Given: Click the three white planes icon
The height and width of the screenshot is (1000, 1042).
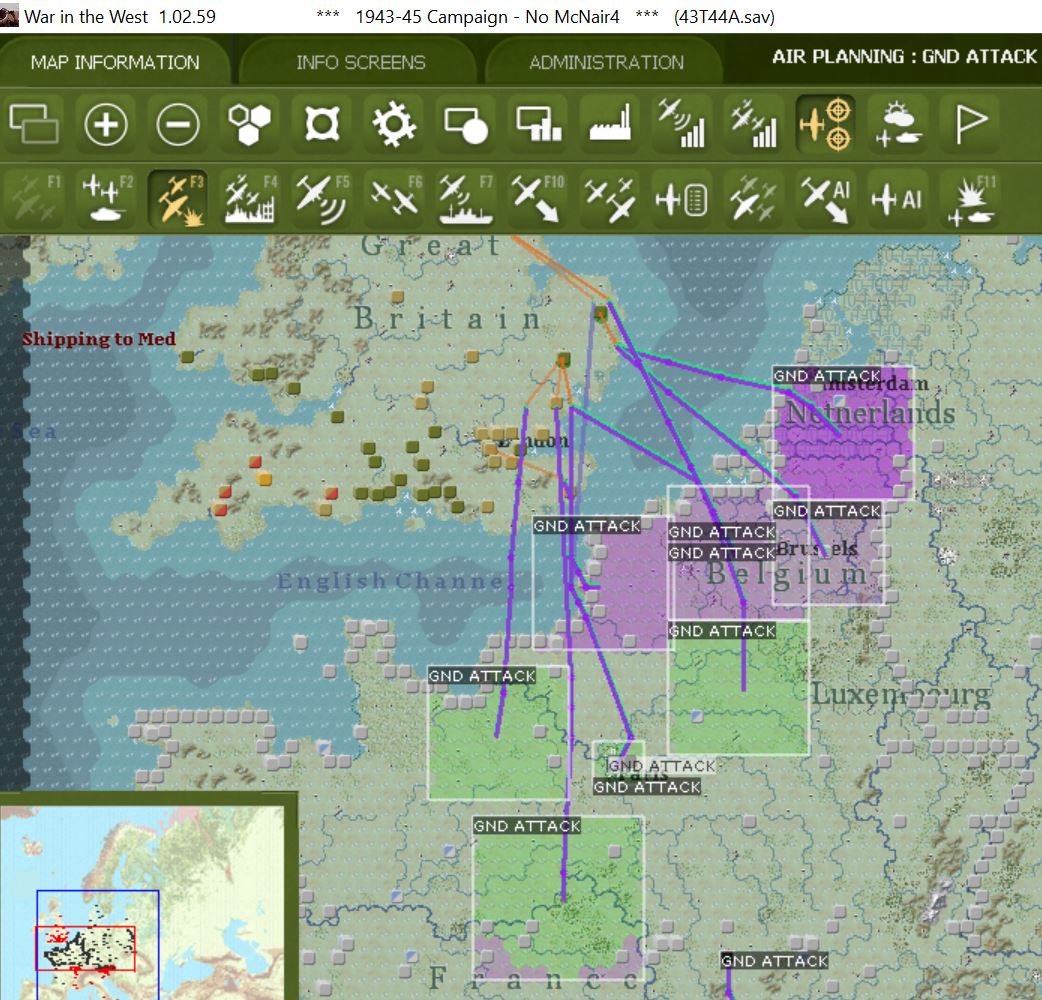Looking at the screenshot, I should pos(610,199).
